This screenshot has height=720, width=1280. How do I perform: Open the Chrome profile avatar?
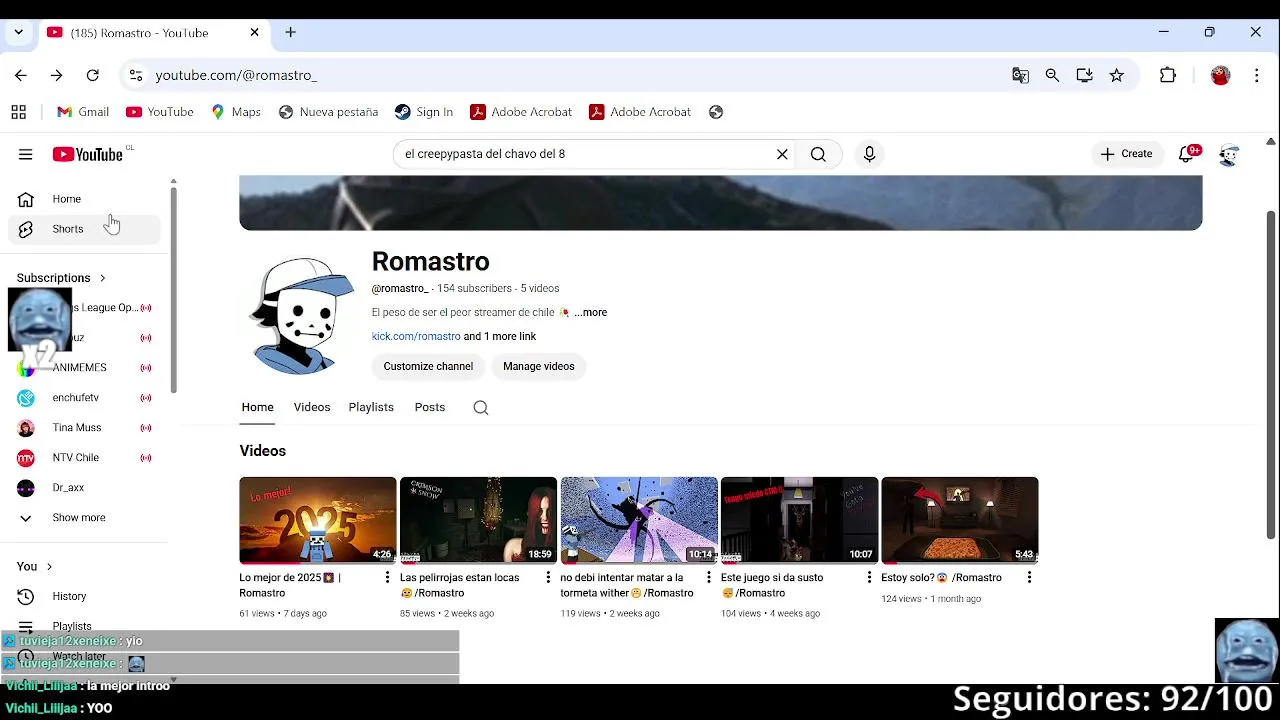click(x=1220, y=75)
